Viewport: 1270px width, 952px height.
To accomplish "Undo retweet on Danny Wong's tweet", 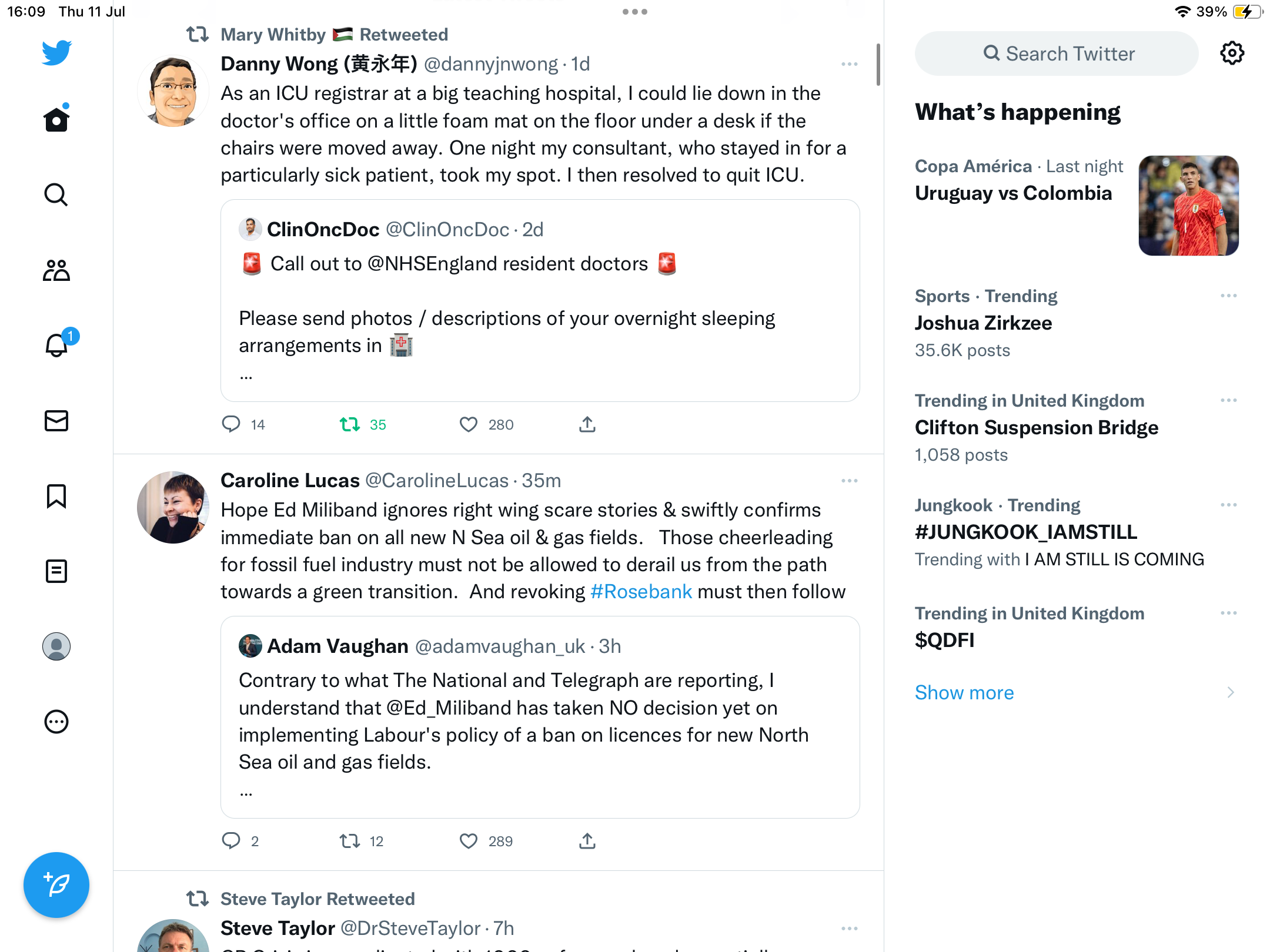I will pyautogui.click(x=350, y=424).
